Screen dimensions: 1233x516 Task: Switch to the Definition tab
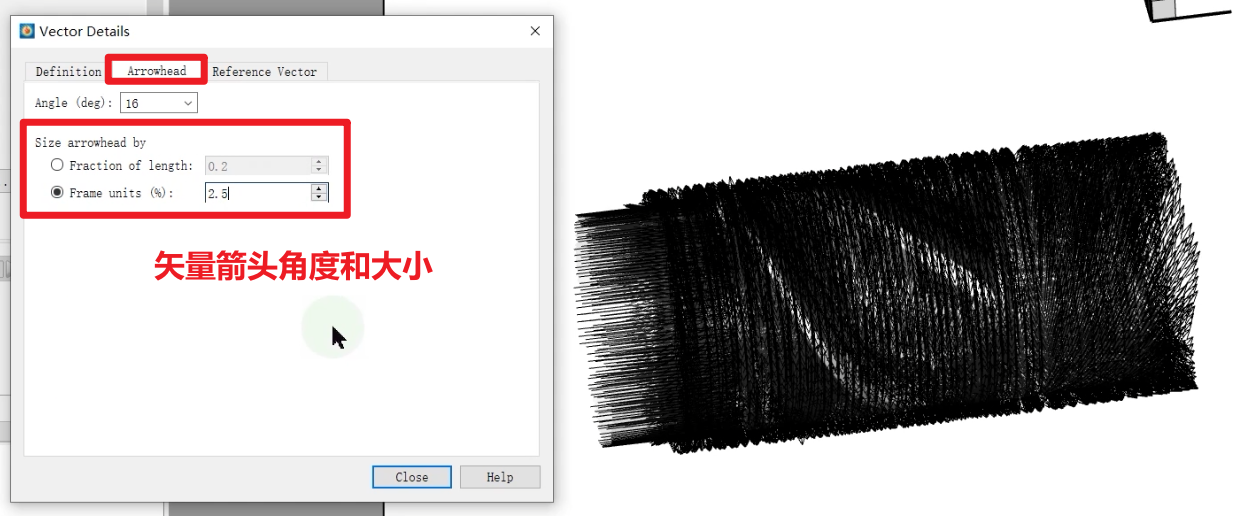pyautogui.click(x=68, y=71)
